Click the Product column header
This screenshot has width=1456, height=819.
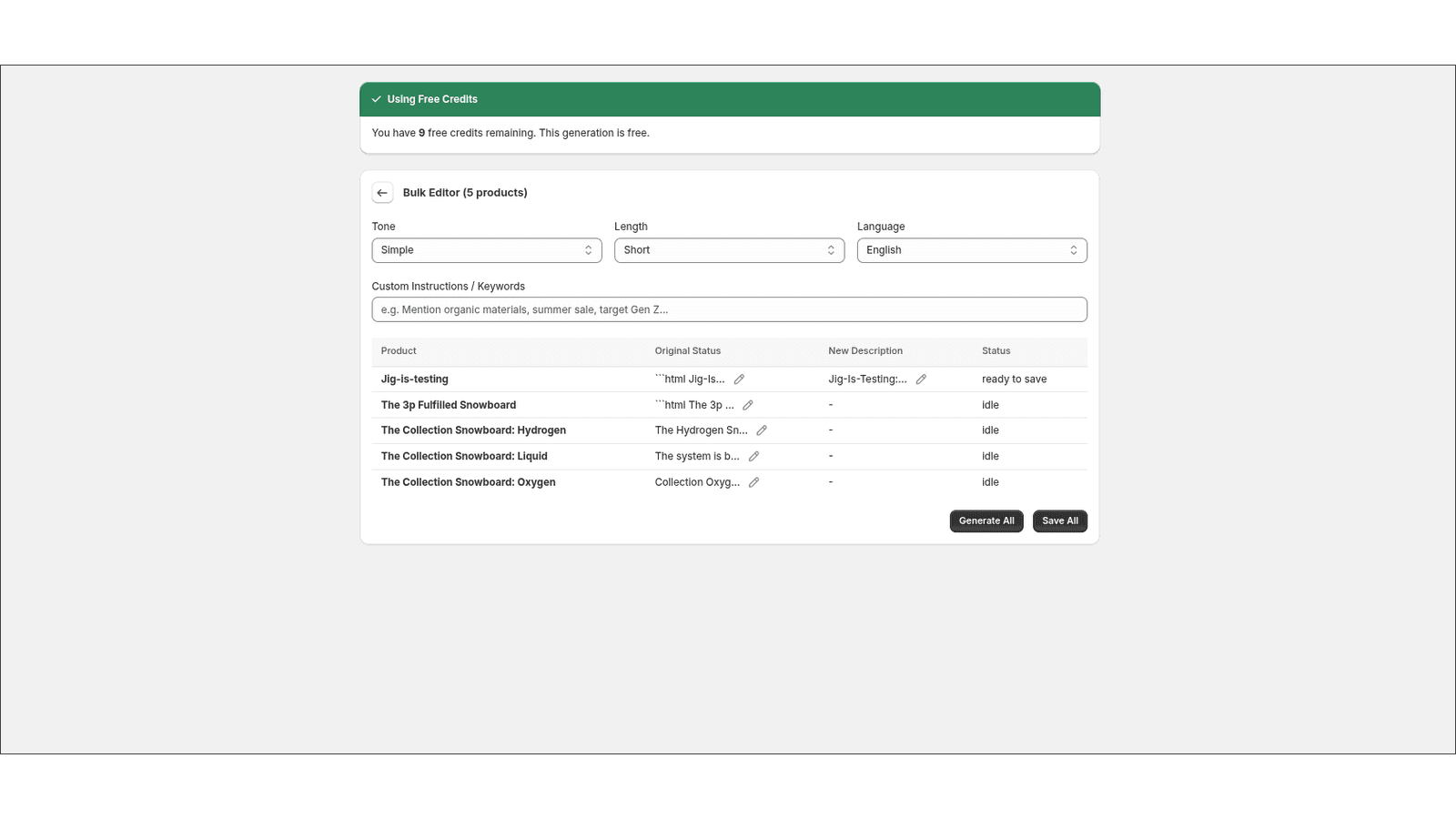pos(398,350)
